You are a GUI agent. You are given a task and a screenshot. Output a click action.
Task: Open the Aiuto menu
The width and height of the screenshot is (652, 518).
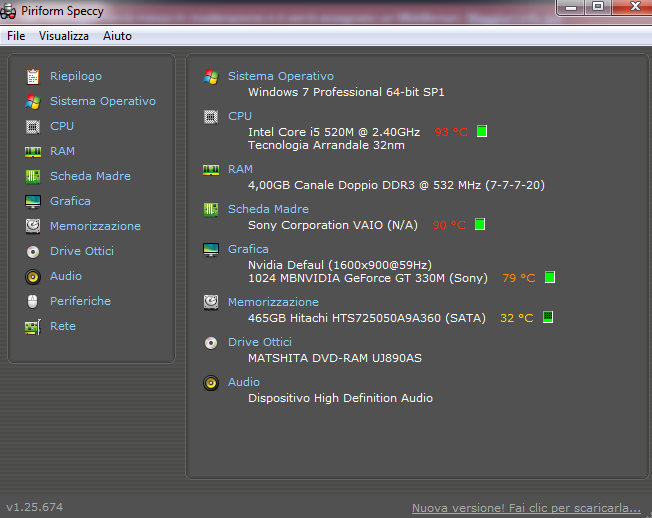[117, 36]
